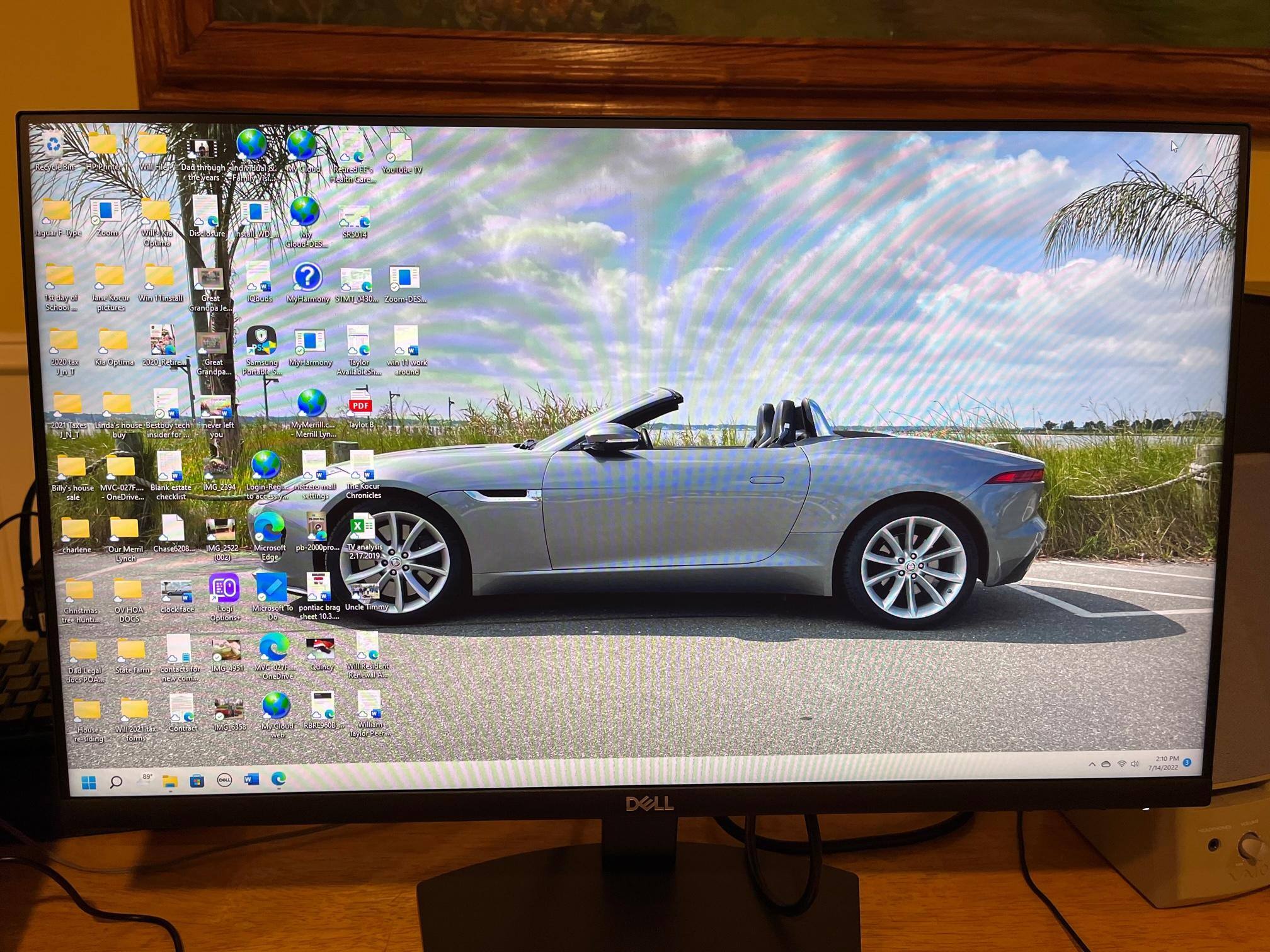Select the Microsoft To Do shortcut
Image resolution: width=1270 pixels, height=952 pixels.
click(x=272, y=588)
